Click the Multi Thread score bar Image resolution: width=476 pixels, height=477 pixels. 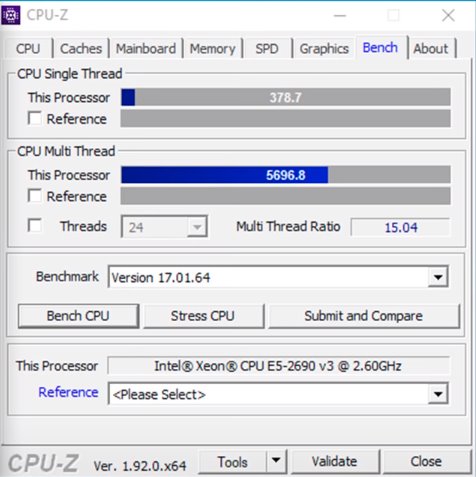click(286, 175)
